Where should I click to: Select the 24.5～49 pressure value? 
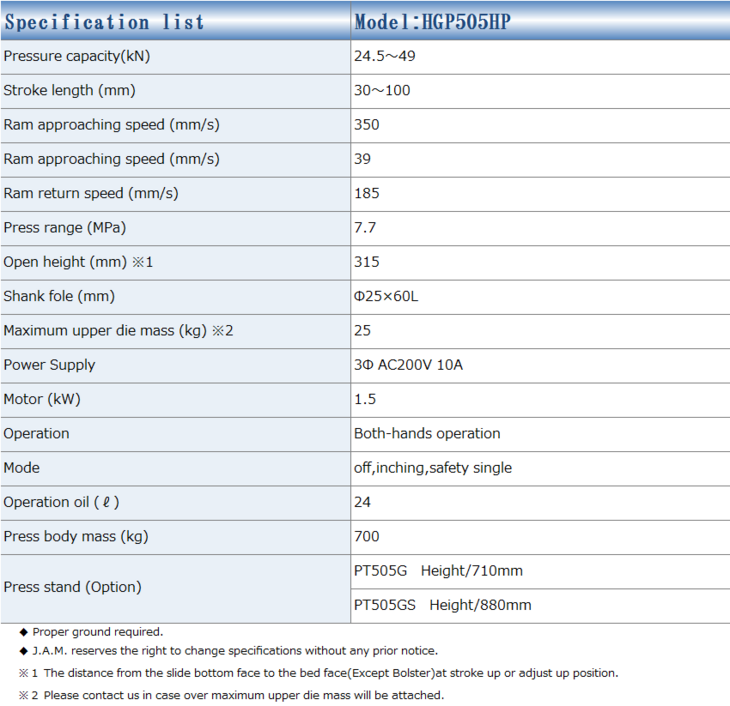tap(385, 56)
